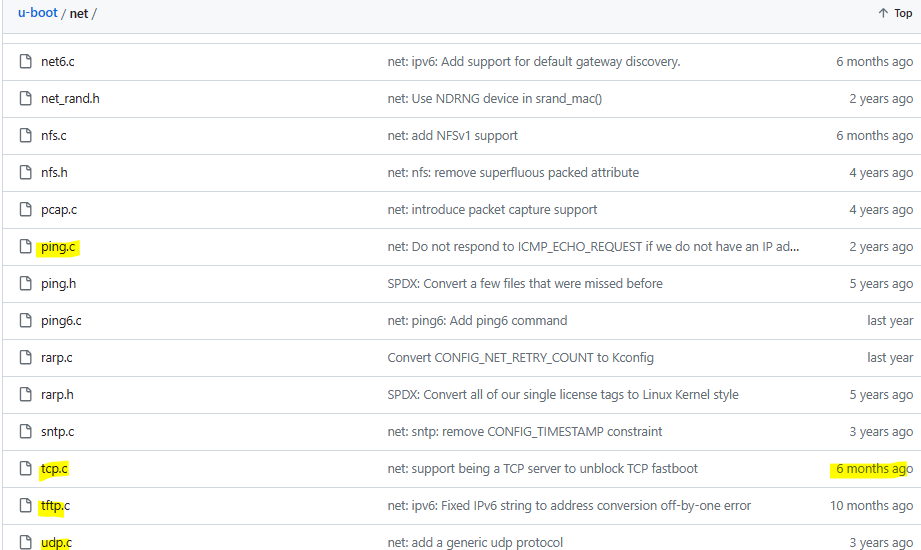
Task: Click the file icon beside sntp.c
Action: click(x=25, y=431)
